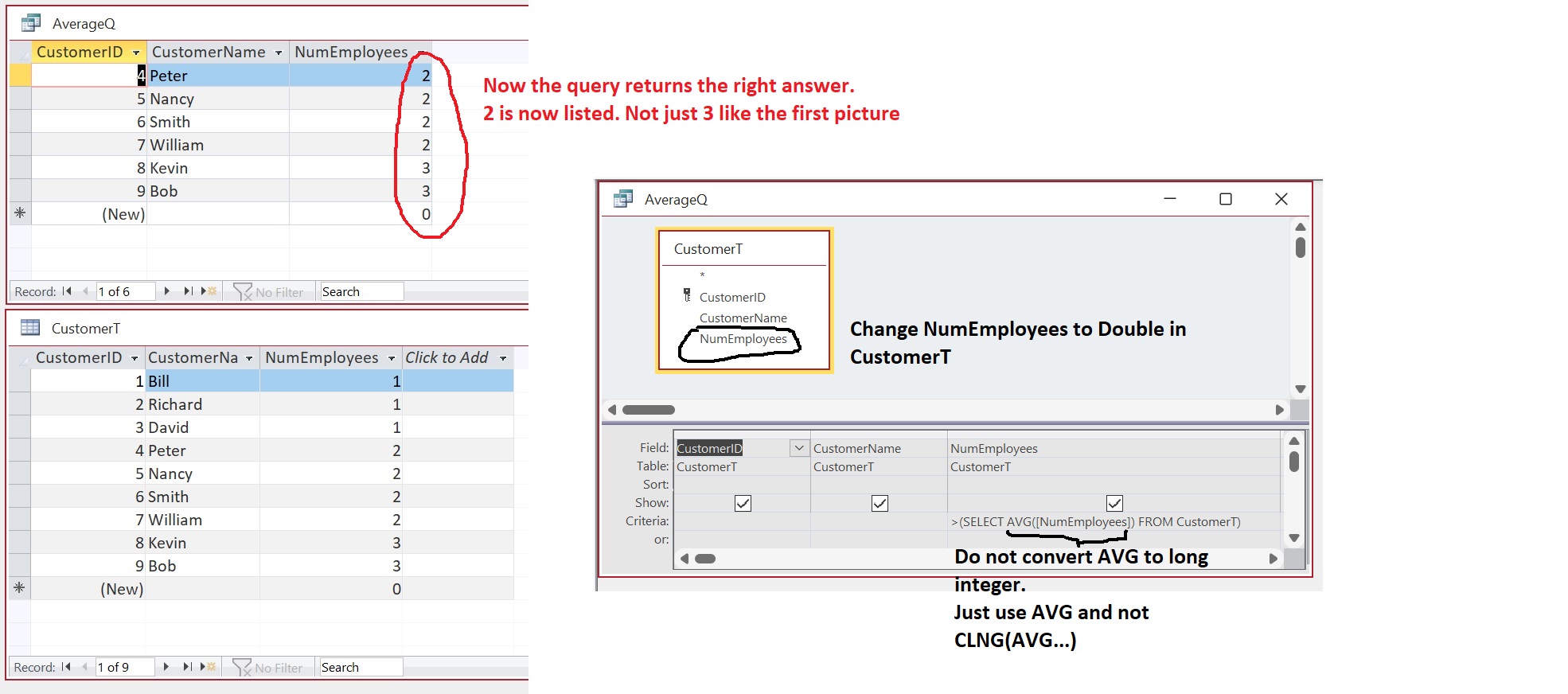Select the CustomerT table tab title
The height and width of the screenshot is (694, 1568).
tap(86, 328)
